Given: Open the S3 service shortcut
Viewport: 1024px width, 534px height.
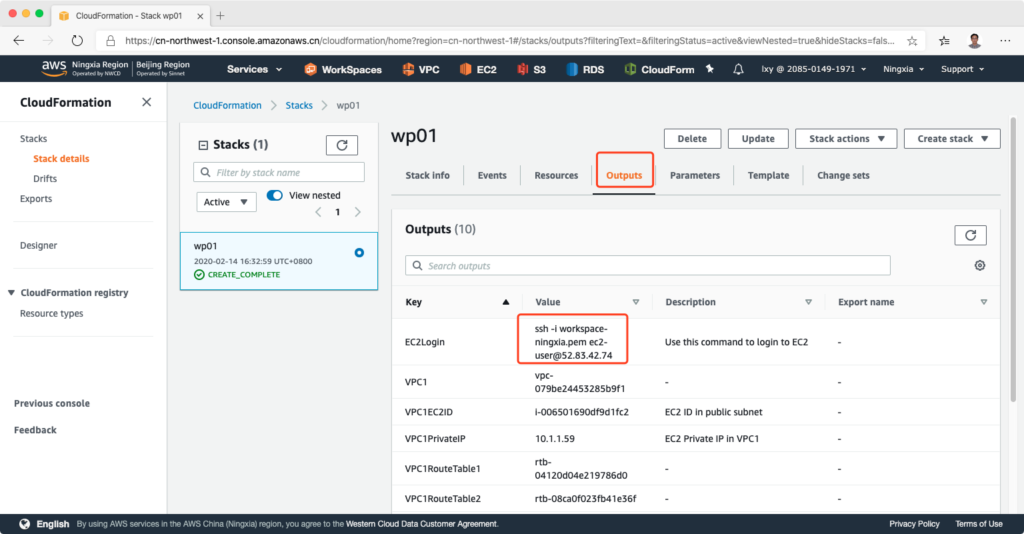Looking at the screenshot, I should click(531, 69).
